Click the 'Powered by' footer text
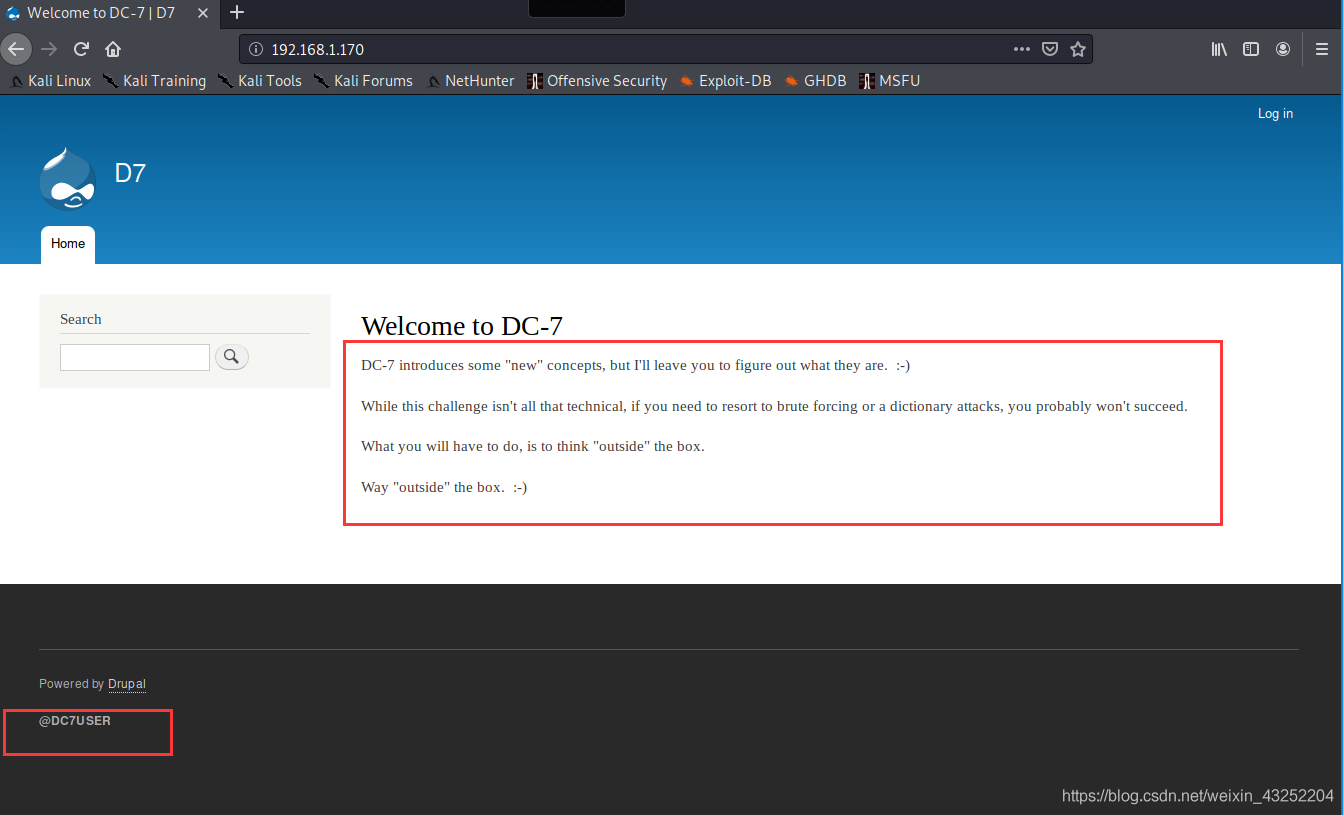This screenshot has width=1344, height=815. pyautogui.click(x=72, y=684)
